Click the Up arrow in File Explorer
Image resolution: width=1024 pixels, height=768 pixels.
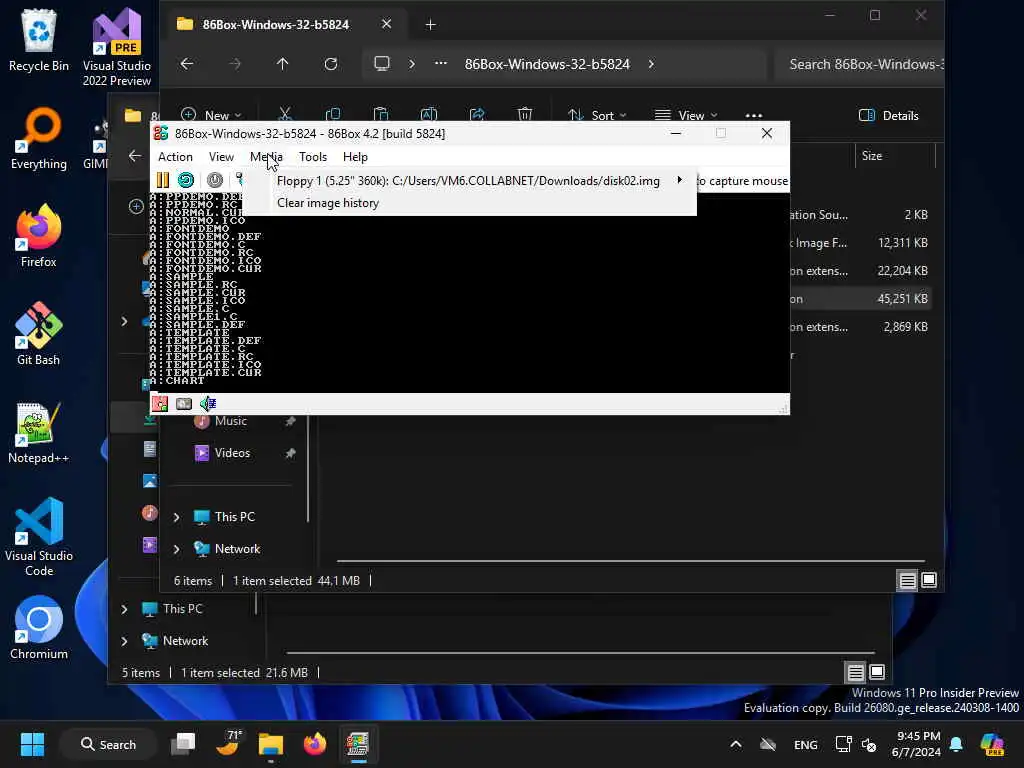point(282,64)
